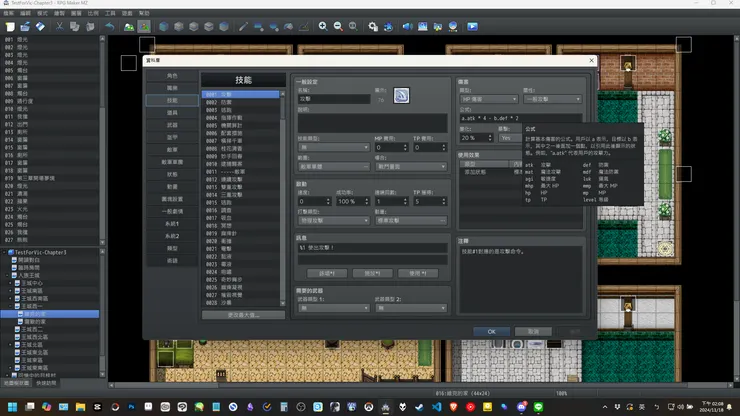Click the 取消 cancel button
The height and width of the screenshot is (416, 740).
click(533, 331)
